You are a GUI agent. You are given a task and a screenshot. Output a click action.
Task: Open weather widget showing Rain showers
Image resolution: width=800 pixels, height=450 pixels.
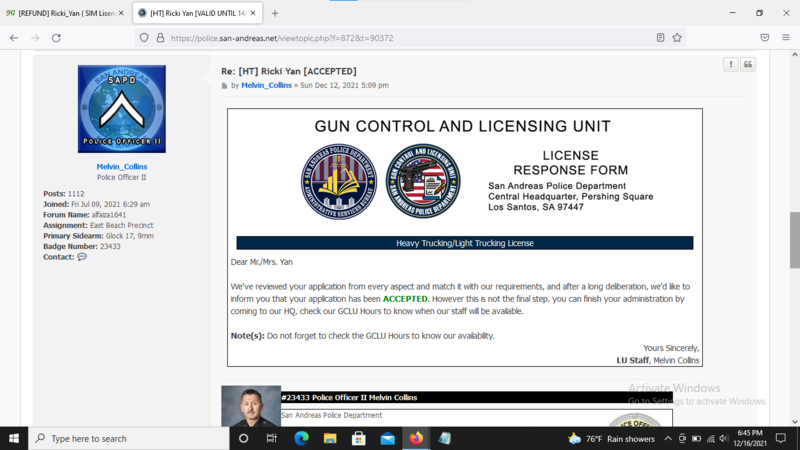pos(611,438)
